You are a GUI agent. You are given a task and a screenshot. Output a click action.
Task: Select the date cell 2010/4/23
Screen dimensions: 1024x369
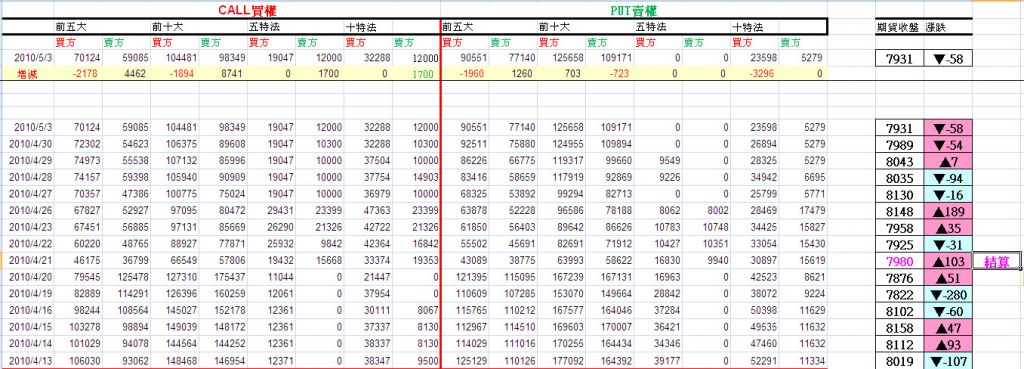(x=28, y=228)
